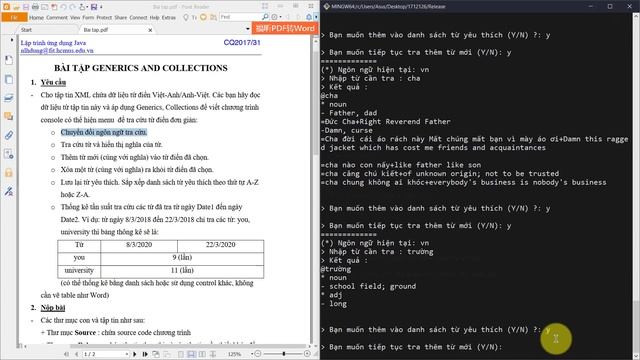Click the table cell '9 (lần)'
Viewport: 640px width, 360px height.
182,258
